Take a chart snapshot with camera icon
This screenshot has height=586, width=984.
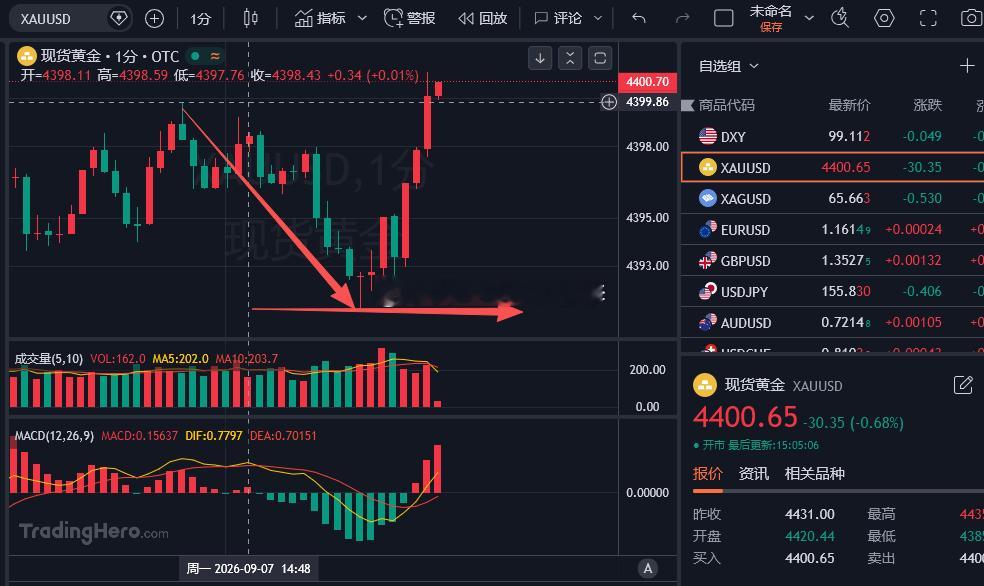point(971,18)
